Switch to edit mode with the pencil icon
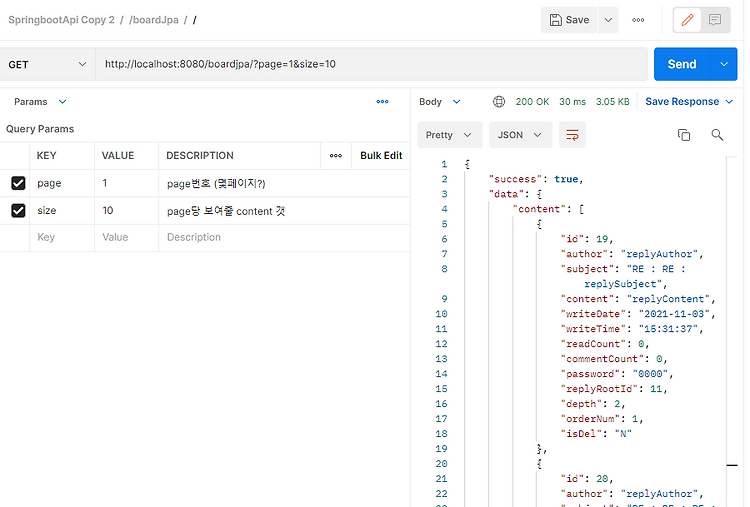This screenshot has width=750, height=507. pyautogui.click(x=687, y=20)
